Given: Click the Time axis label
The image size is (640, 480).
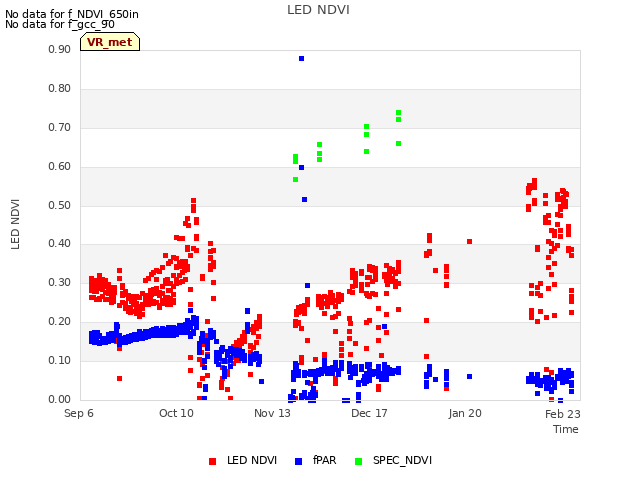Looking at the screenshot, I should 566,429.
